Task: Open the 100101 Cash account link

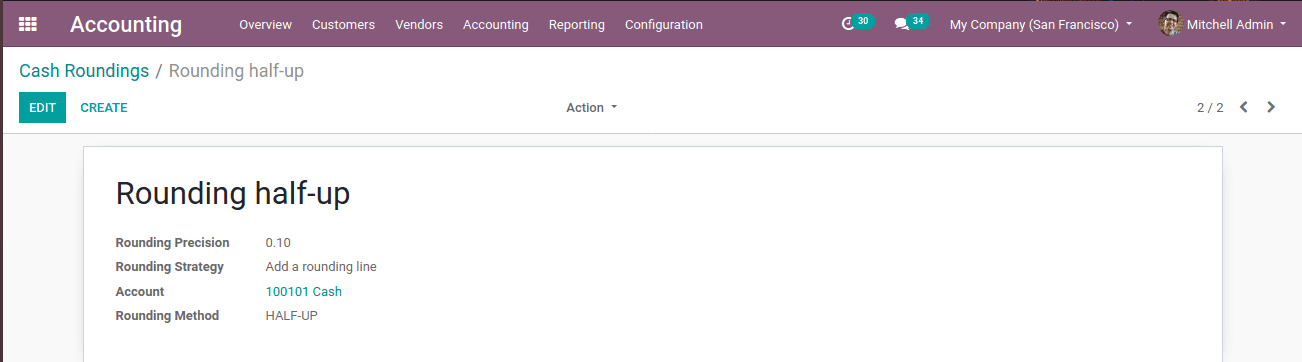Action: click(x=303, y=292)
